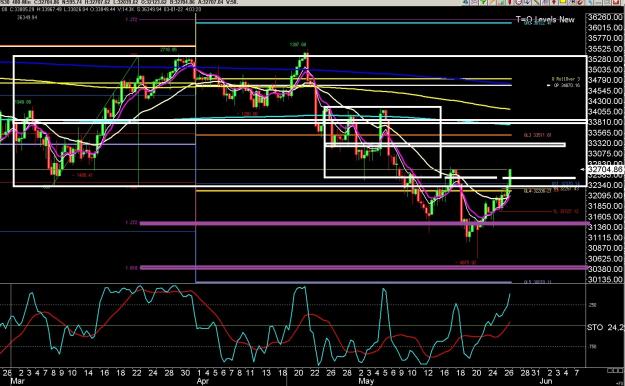Image resolution: width=625 pixels, height=386 pixels.
Task: Select the 13 date tick on time axis
Action: click(266, 373)
